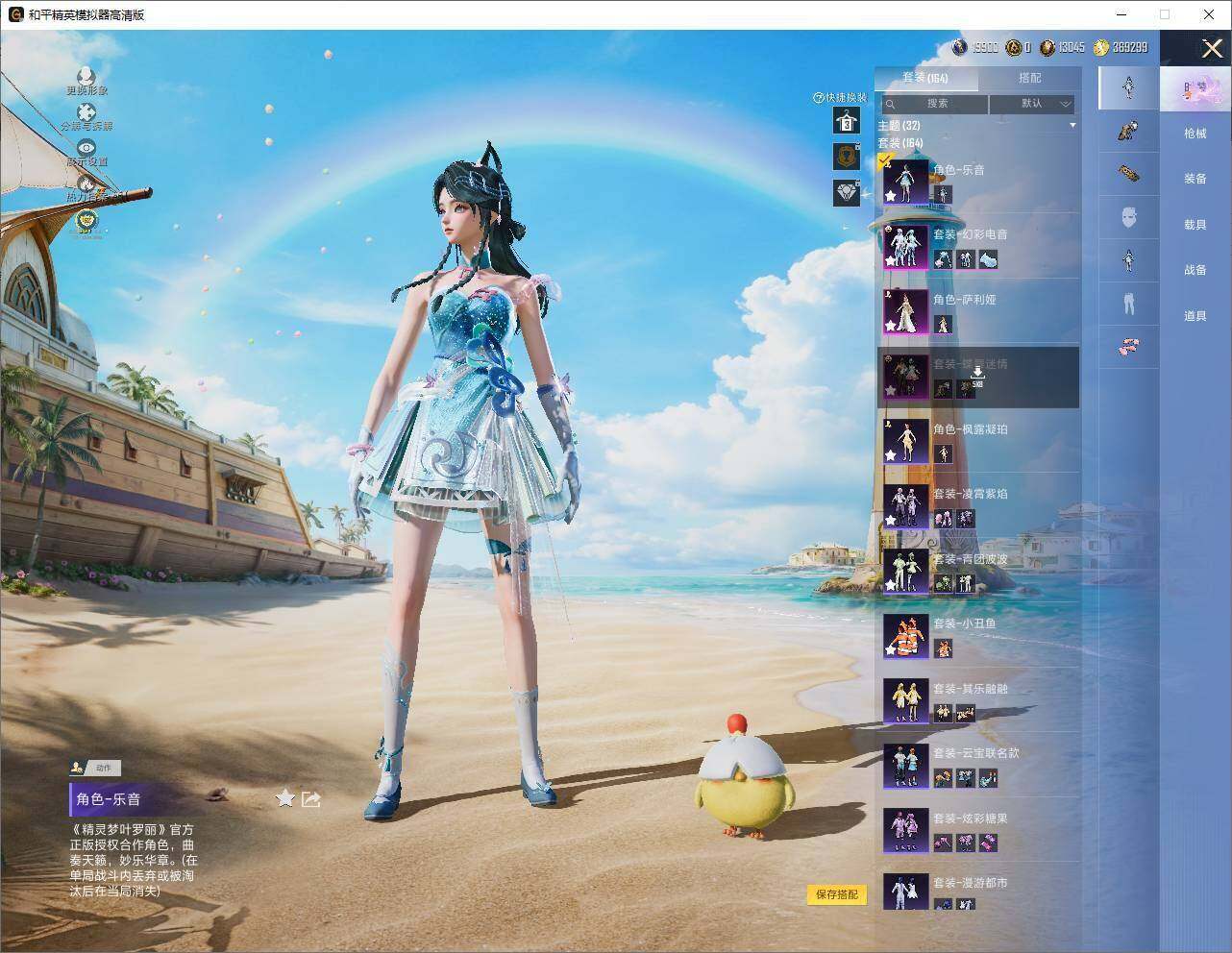Switch to the 搭配 tab
The image size is (1232, 953).
(1029, 78)
